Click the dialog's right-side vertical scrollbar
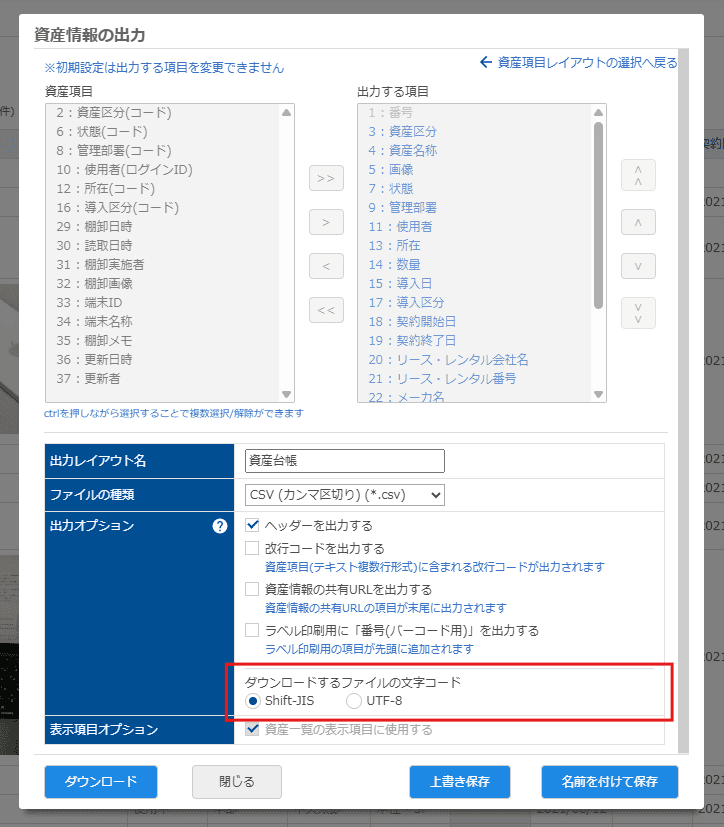The image size is (724, 827). point(683,401)
